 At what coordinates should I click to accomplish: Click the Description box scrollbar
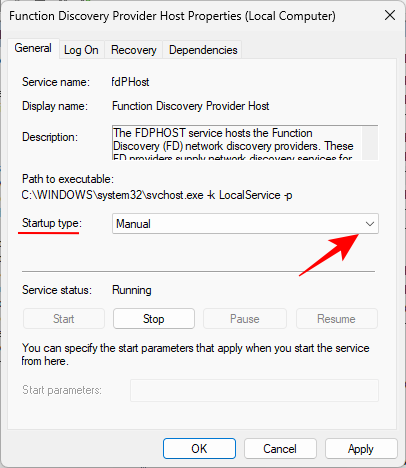pyautogui.click(x=370, y=143)
